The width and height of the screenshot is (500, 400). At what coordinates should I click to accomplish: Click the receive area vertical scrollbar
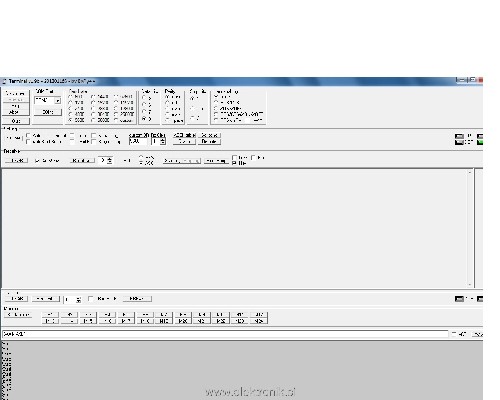point(470,229)
